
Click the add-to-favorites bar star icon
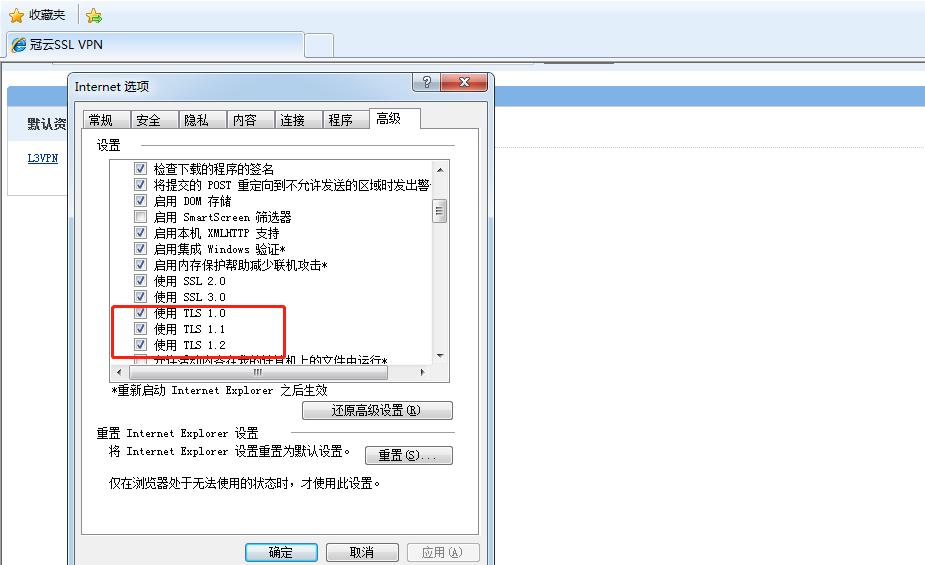(94, 16)
